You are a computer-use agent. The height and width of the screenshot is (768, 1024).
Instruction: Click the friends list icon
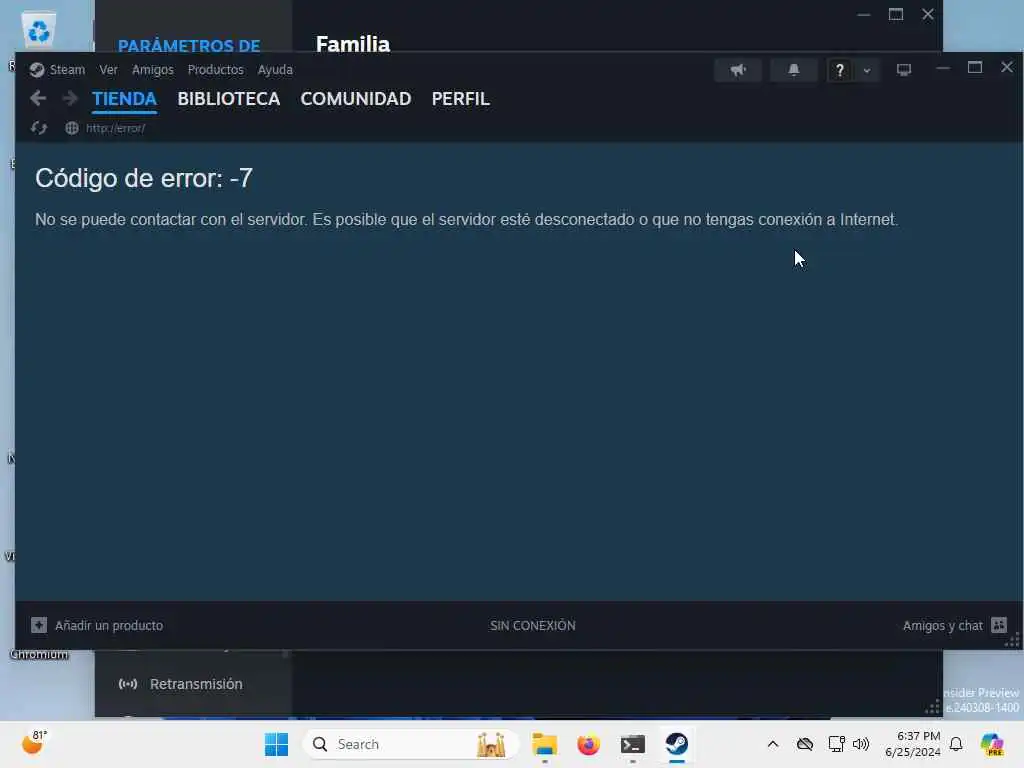999,625
